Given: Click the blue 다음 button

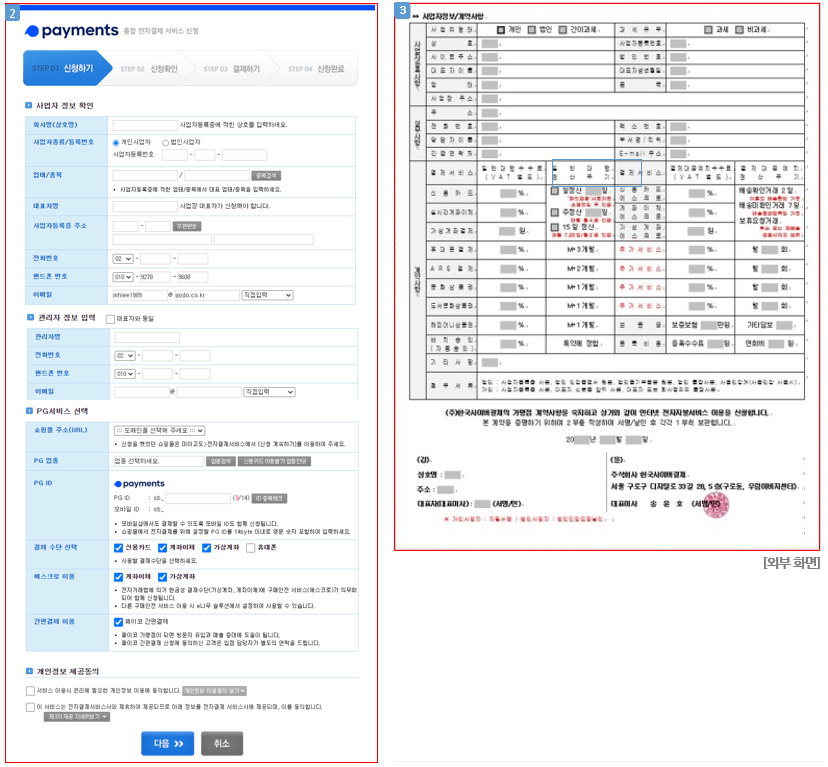Looking at the screenshot, I should pyautogui.click(x=167, y=743).
